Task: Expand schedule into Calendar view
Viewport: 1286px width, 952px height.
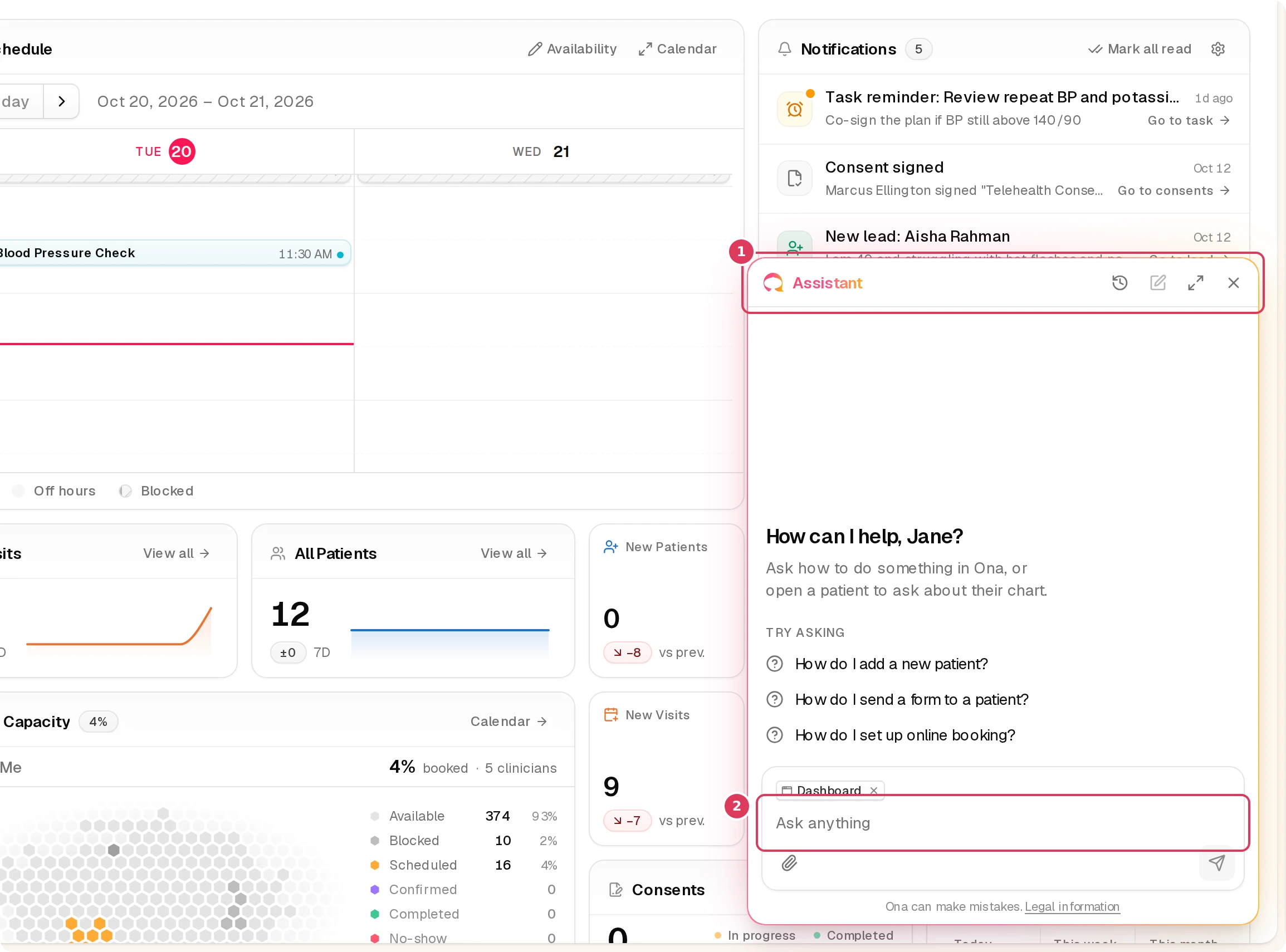Action: point(677,49)
